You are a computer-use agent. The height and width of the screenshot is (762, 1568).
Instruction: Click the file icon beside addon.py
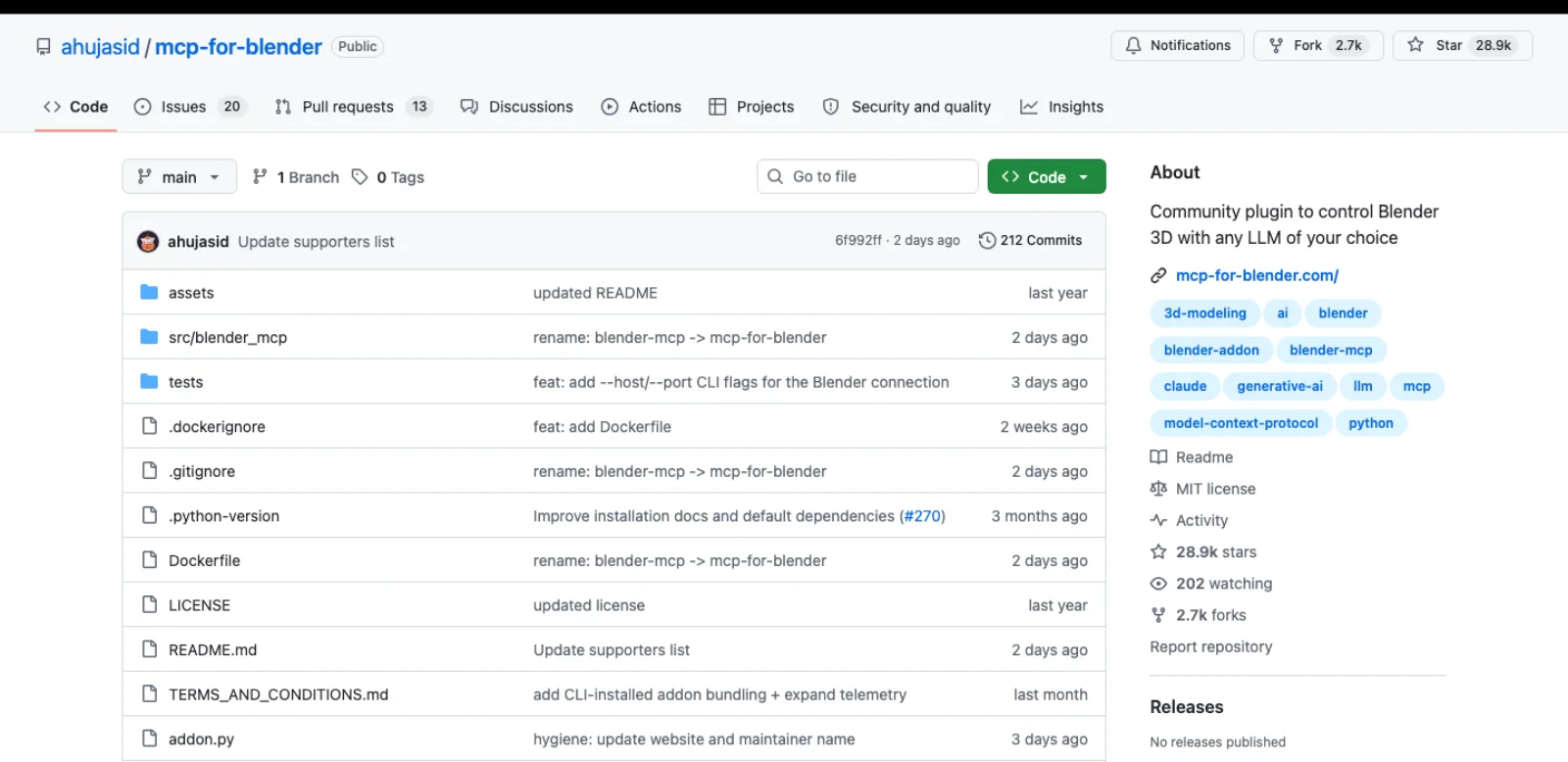[x=149, y=738]
